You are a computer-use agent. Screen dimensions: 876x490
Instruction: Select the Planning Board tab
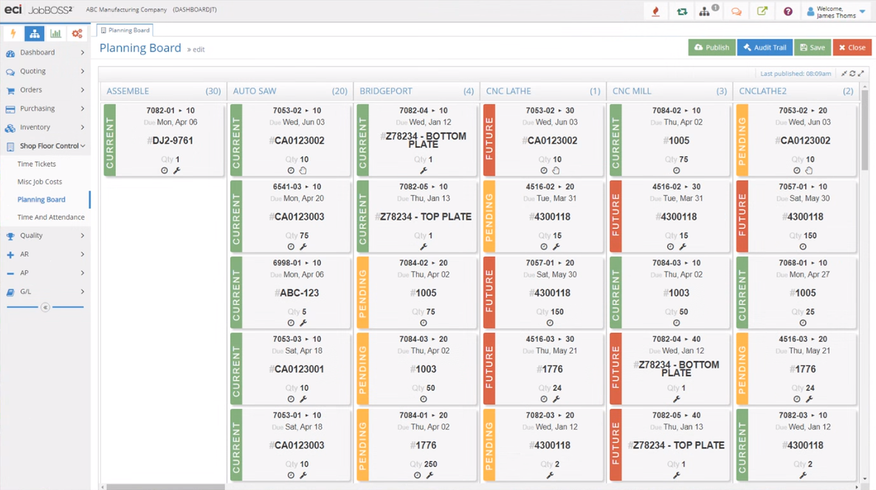tap(124, 30)
